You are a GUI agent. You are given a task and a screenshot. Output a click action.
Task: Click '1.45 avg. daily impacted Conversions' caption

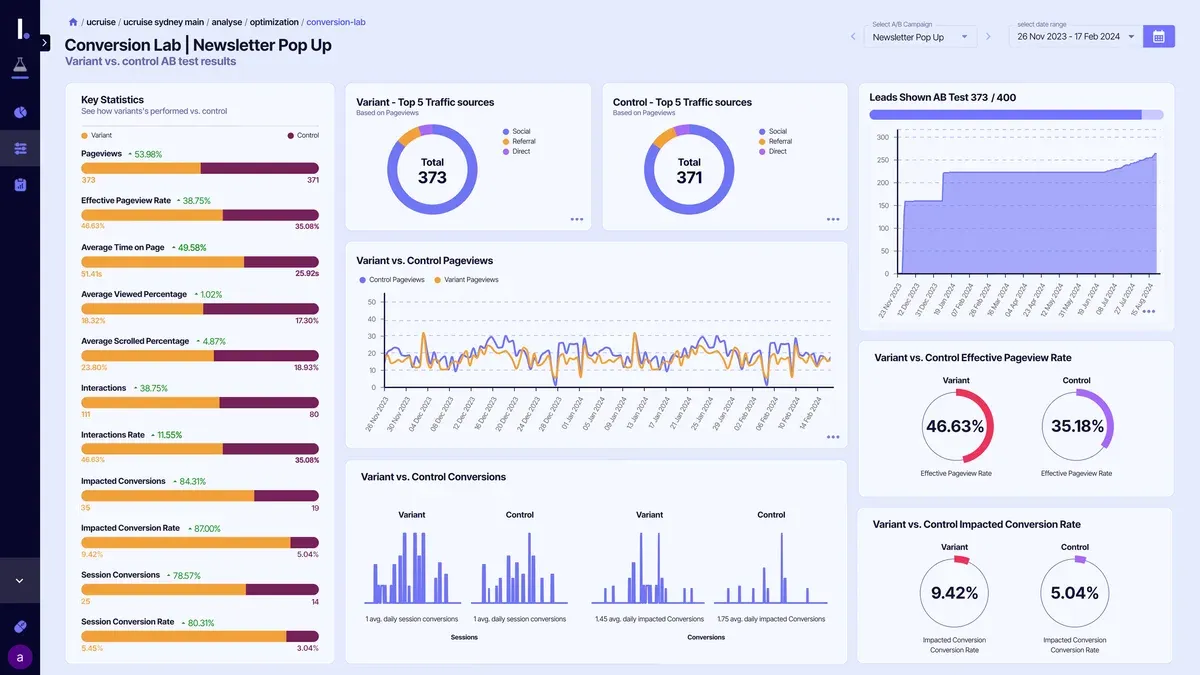(x=649, y=619)
